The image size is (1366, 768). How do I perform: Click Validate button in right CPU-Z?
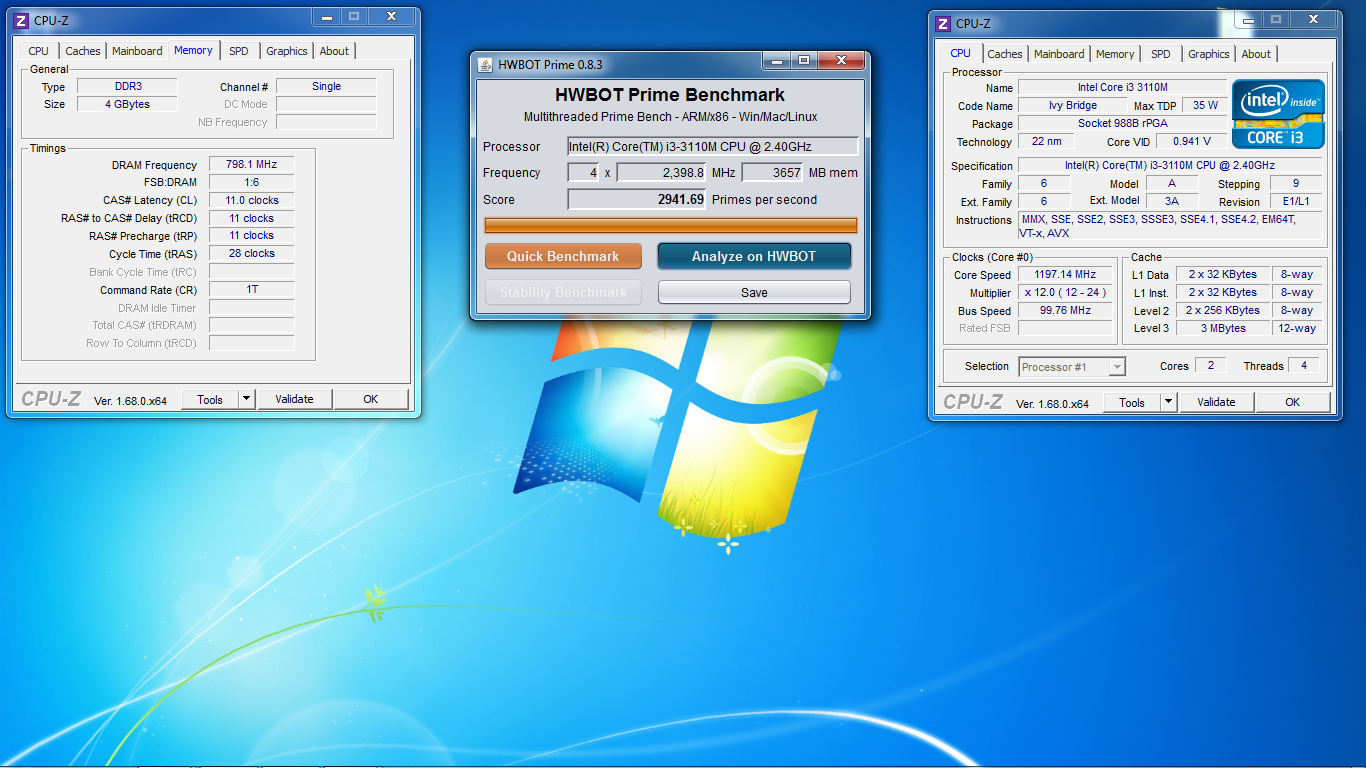tap(1216, 402)
